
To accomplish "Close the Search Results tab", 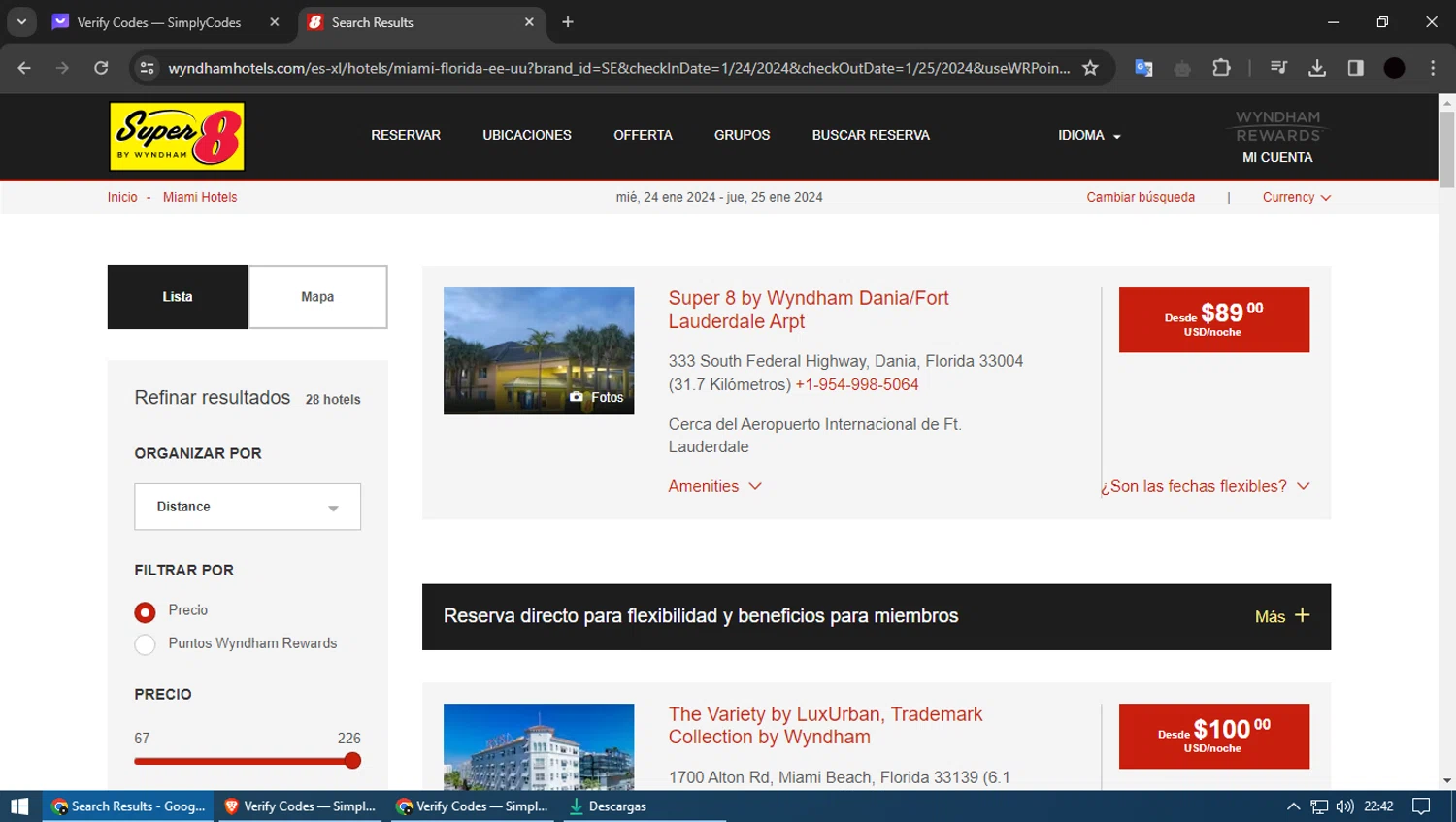I will [529, 22].
